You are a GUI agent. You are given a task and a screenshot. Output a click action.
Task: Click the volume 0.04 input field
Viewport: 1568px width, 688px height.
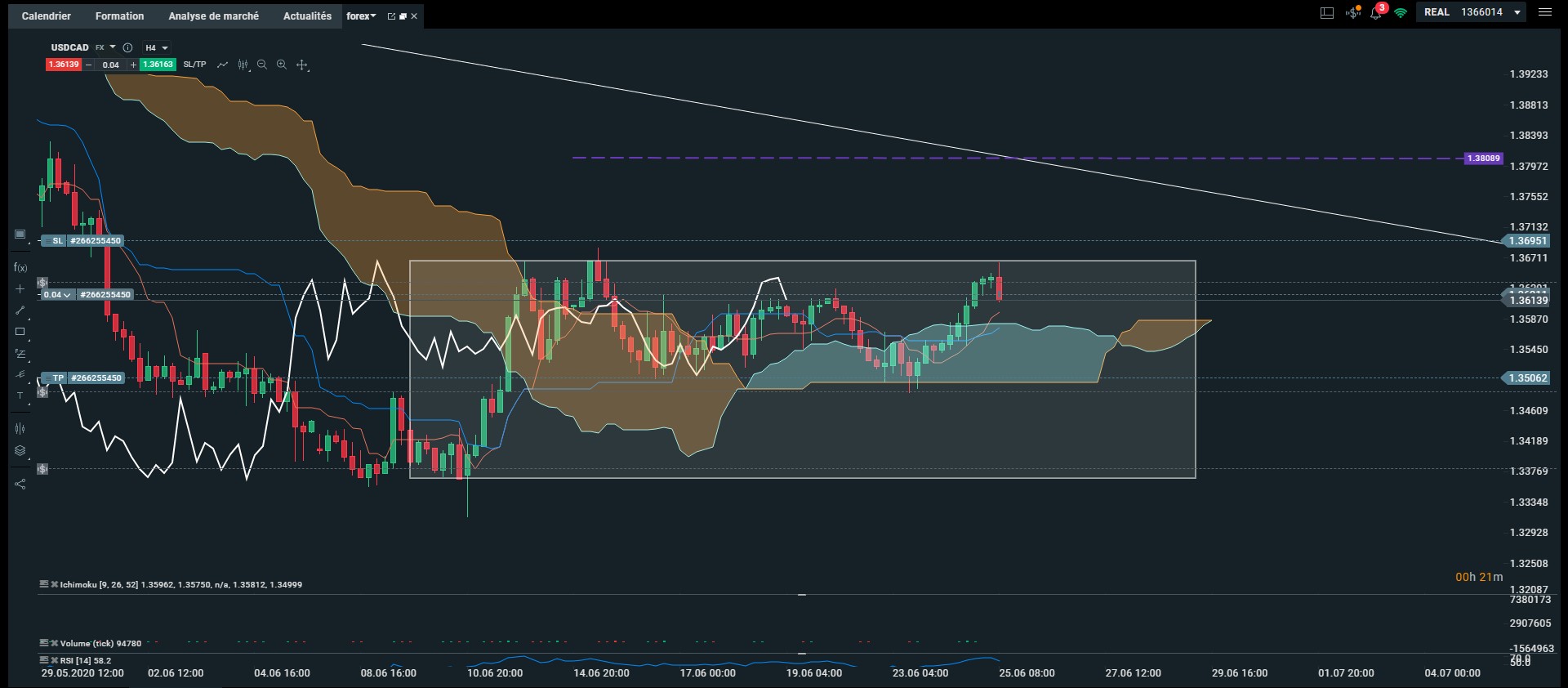point(111,65)
